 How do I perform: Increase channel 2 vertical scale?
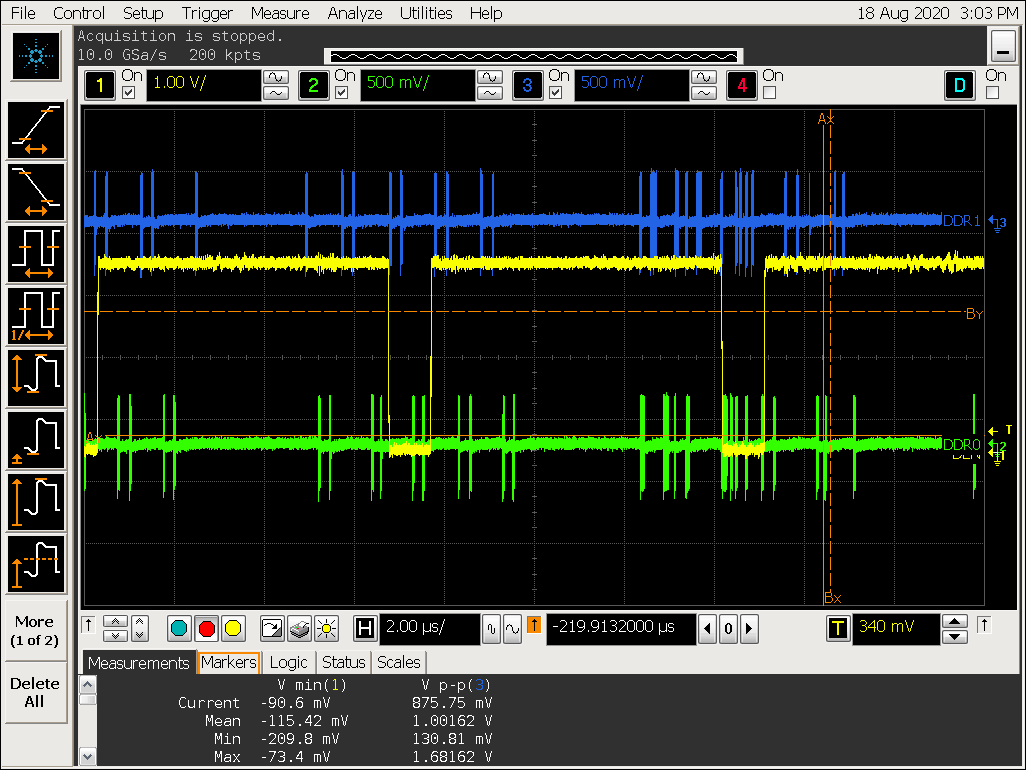pos(490,77)
